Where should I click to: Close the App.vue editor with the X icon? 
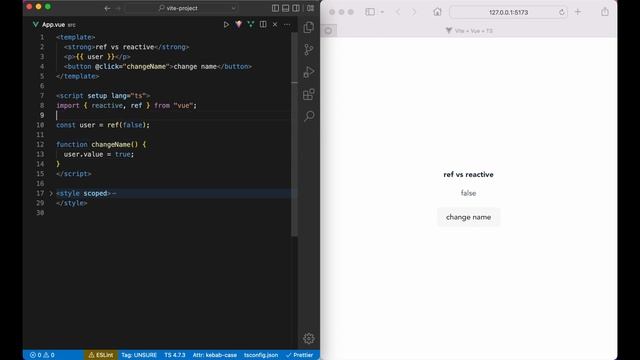[x=275, y=24]
